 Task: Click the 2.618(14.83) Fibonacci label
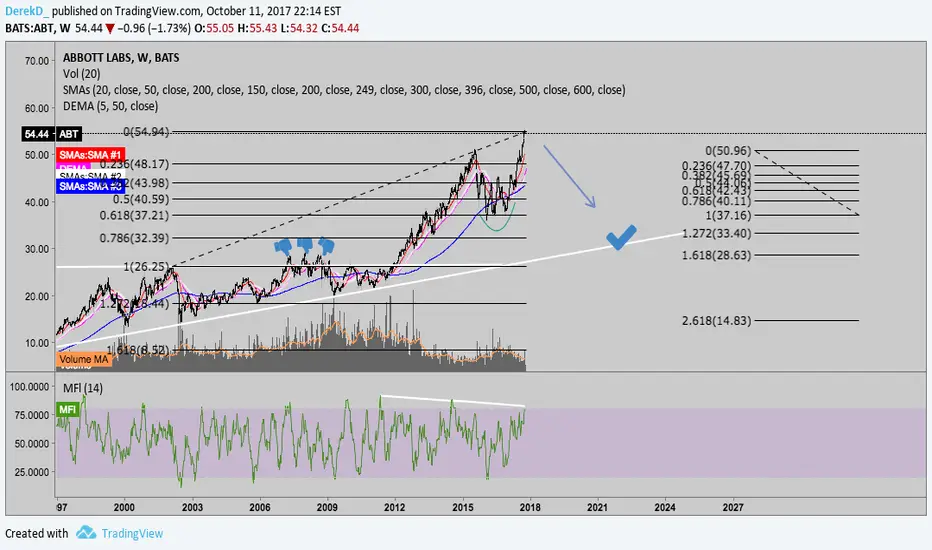[717, 320]
